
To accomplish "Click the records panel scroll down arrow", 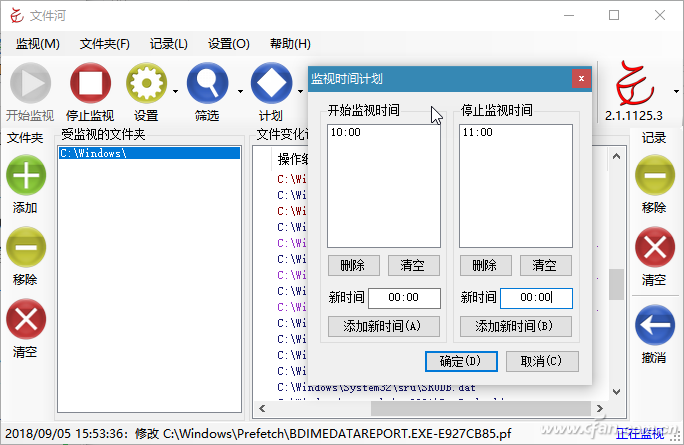I will 616,392.
